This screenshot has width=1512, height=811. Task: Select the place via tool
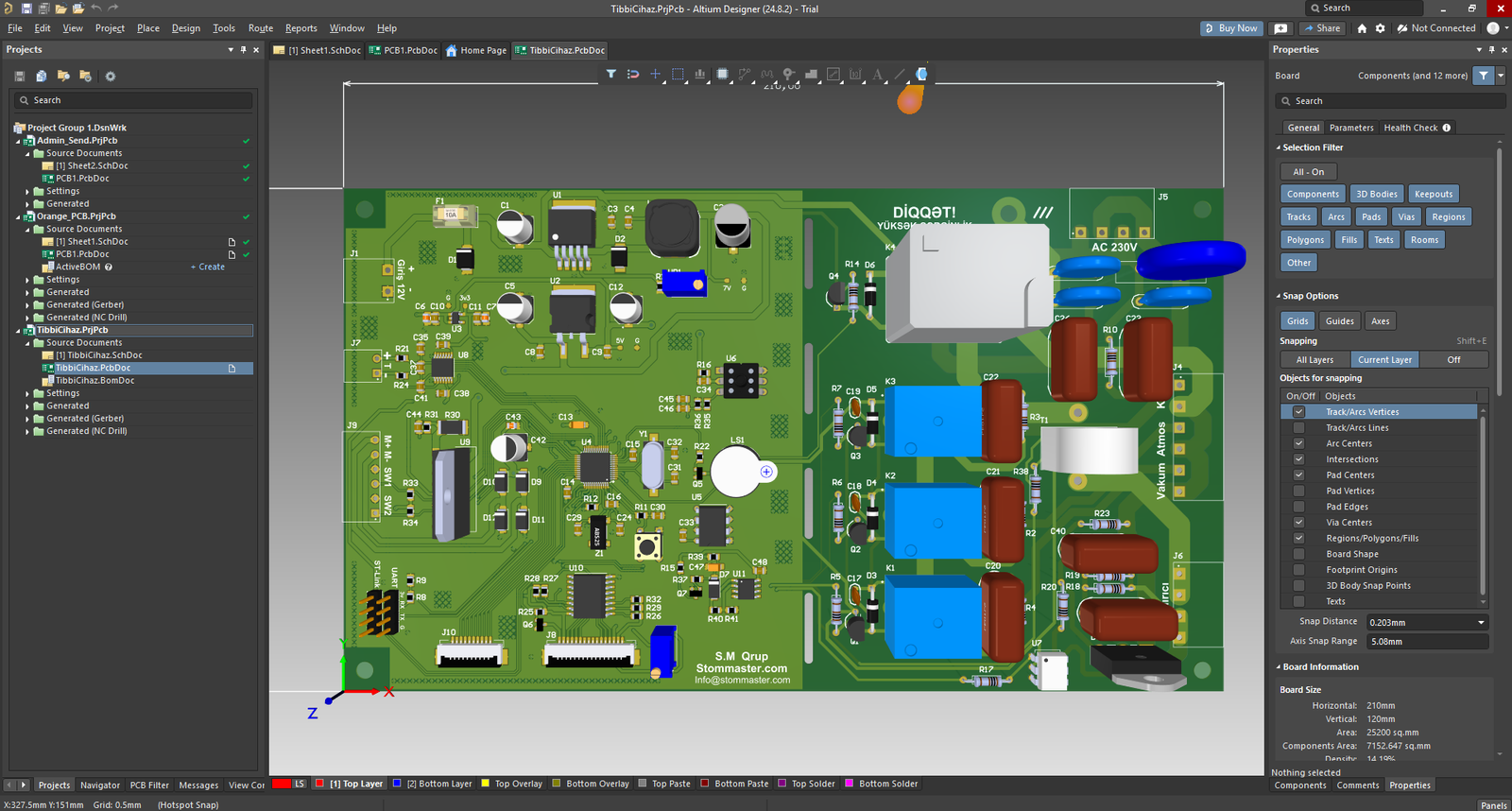(788, 74)
